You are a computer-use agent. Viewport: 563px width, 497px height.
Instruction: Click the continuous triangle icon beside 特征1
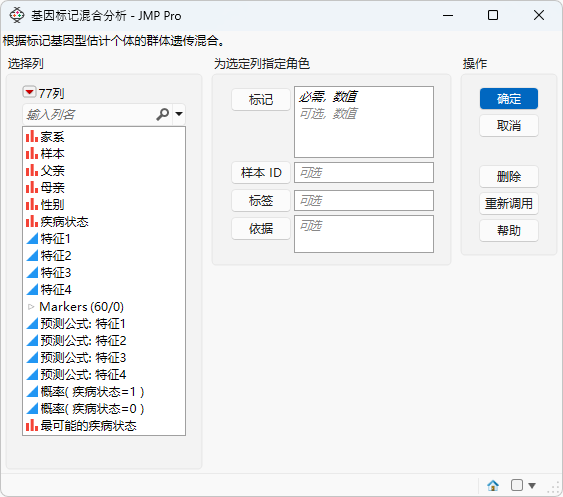pos(32,238)
